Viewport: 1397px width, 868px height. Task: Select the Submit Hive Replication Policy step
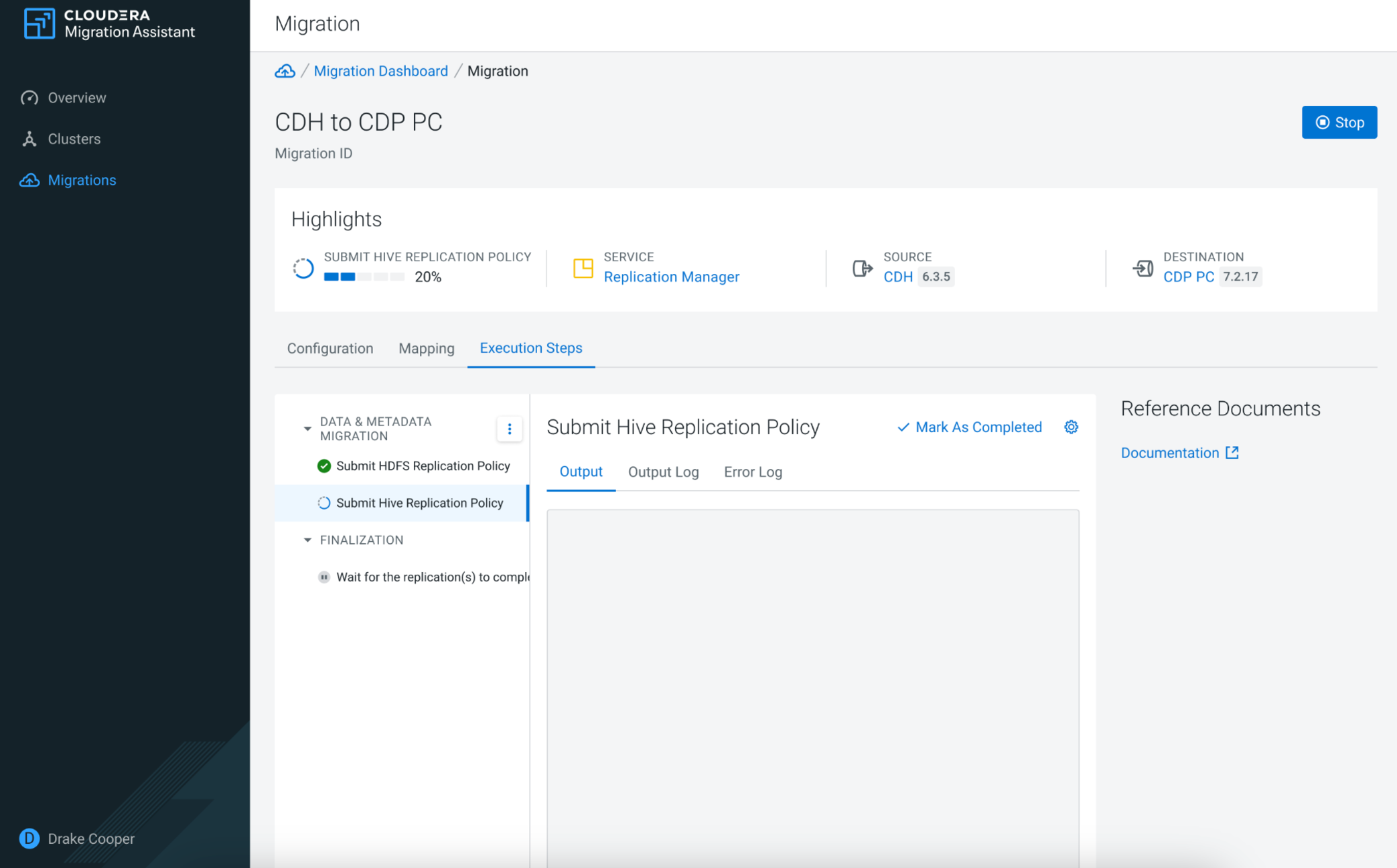click(x=402, y=503)
